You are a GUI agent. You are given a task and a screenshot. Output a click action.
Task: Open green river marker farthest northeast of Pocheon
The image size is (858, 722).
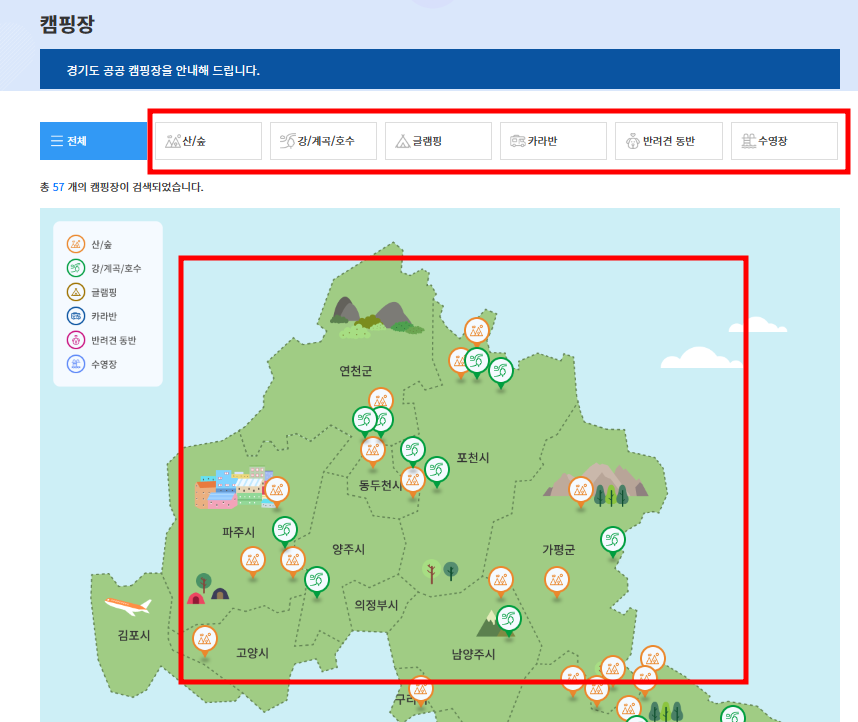pos(501,371)
